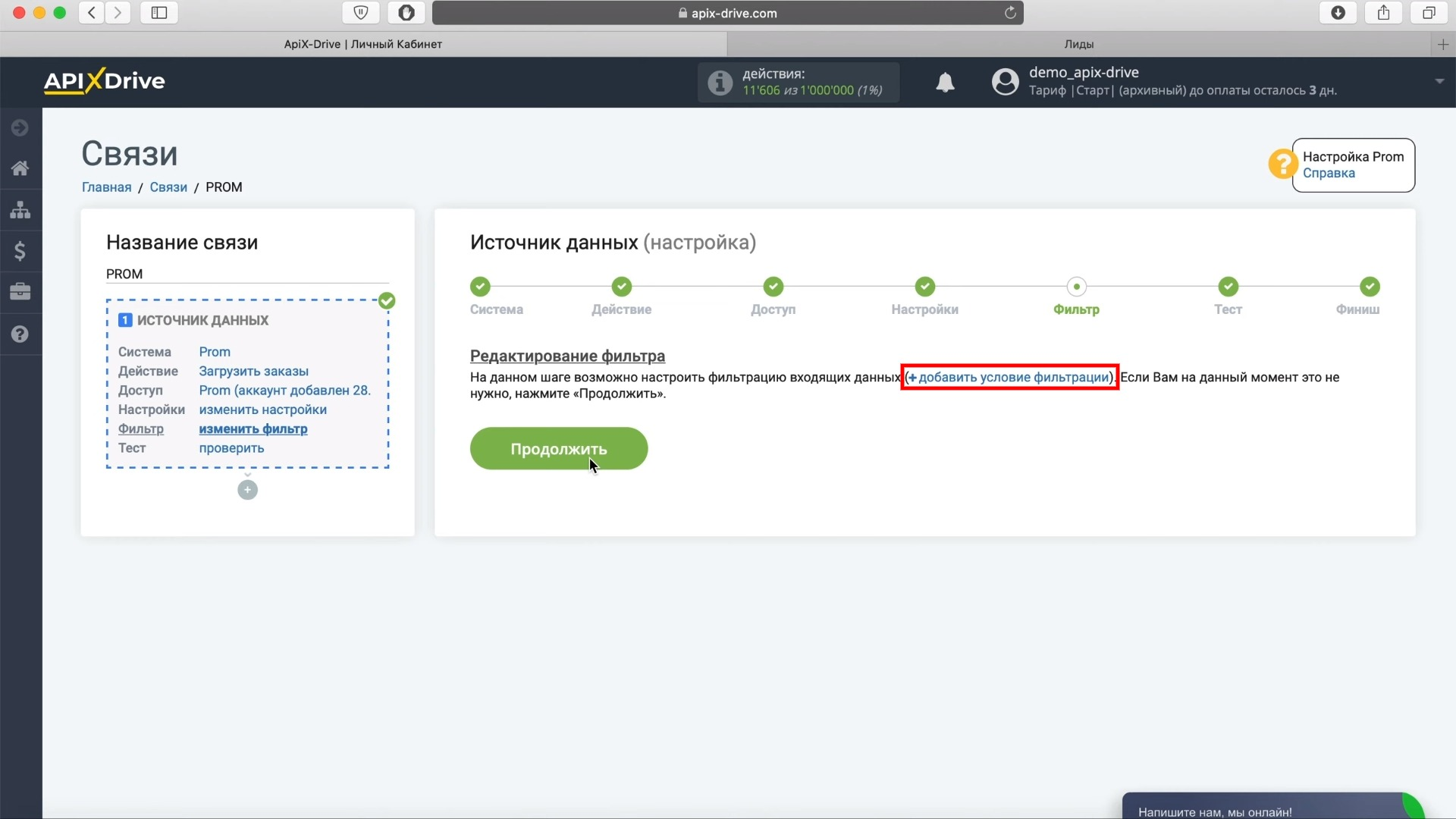The width and height of the screenshot is (1456, 819).
Task: Click the user profile avatar icon
Action: click(x=1005, y=82)
